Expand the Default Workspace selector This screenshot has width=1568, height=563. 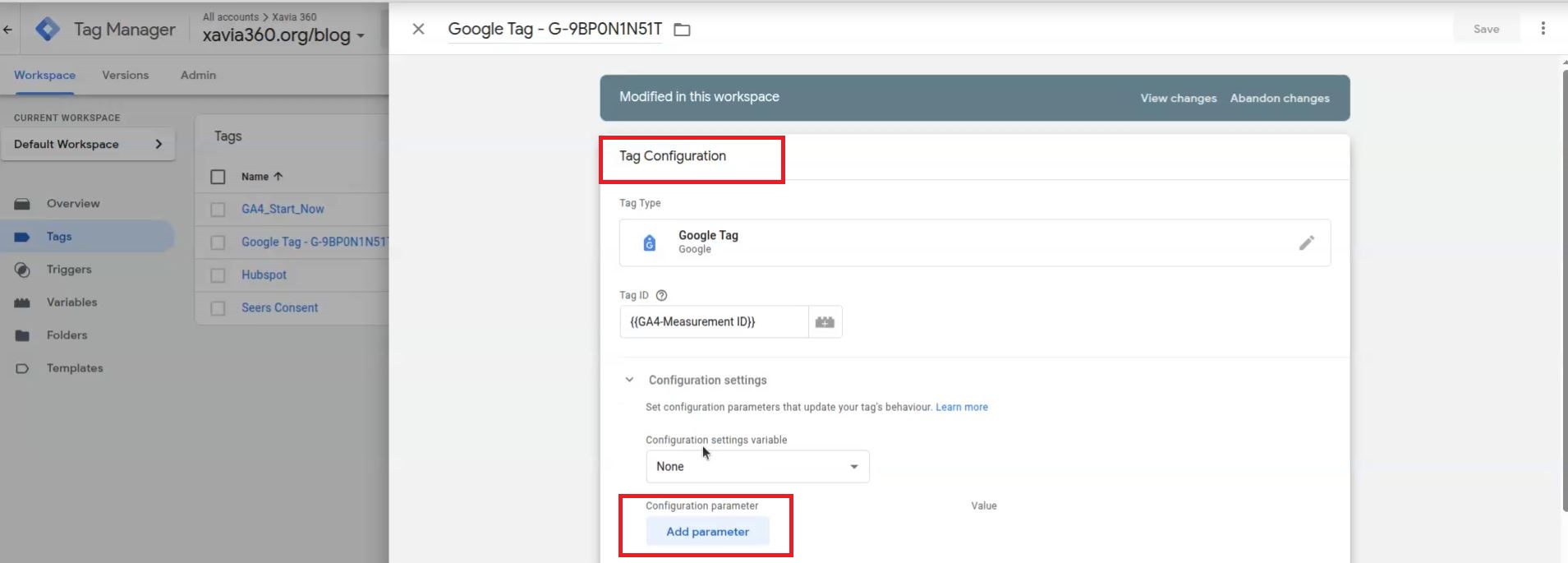[88, 144]
